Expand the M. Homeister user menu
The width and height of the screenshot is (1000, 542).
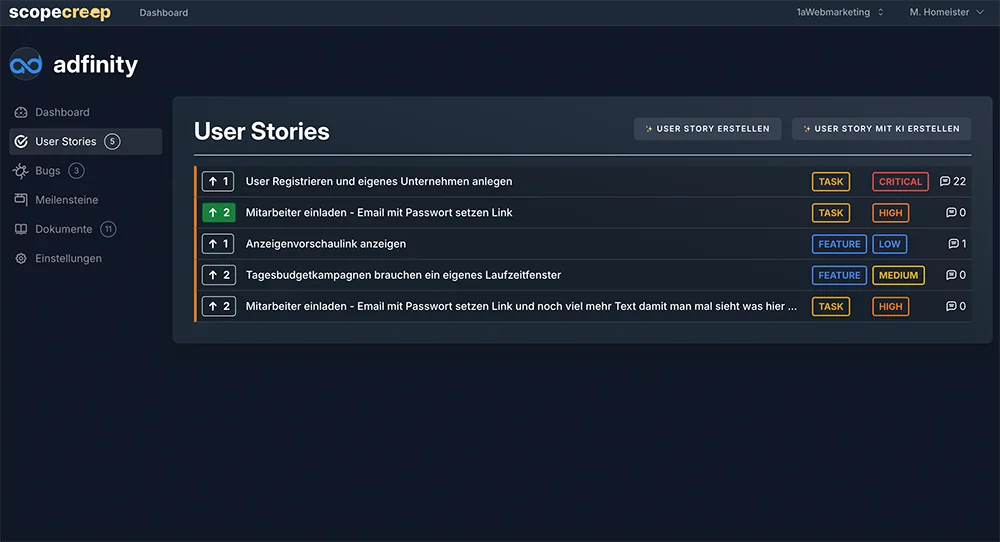tap(946, 13)
